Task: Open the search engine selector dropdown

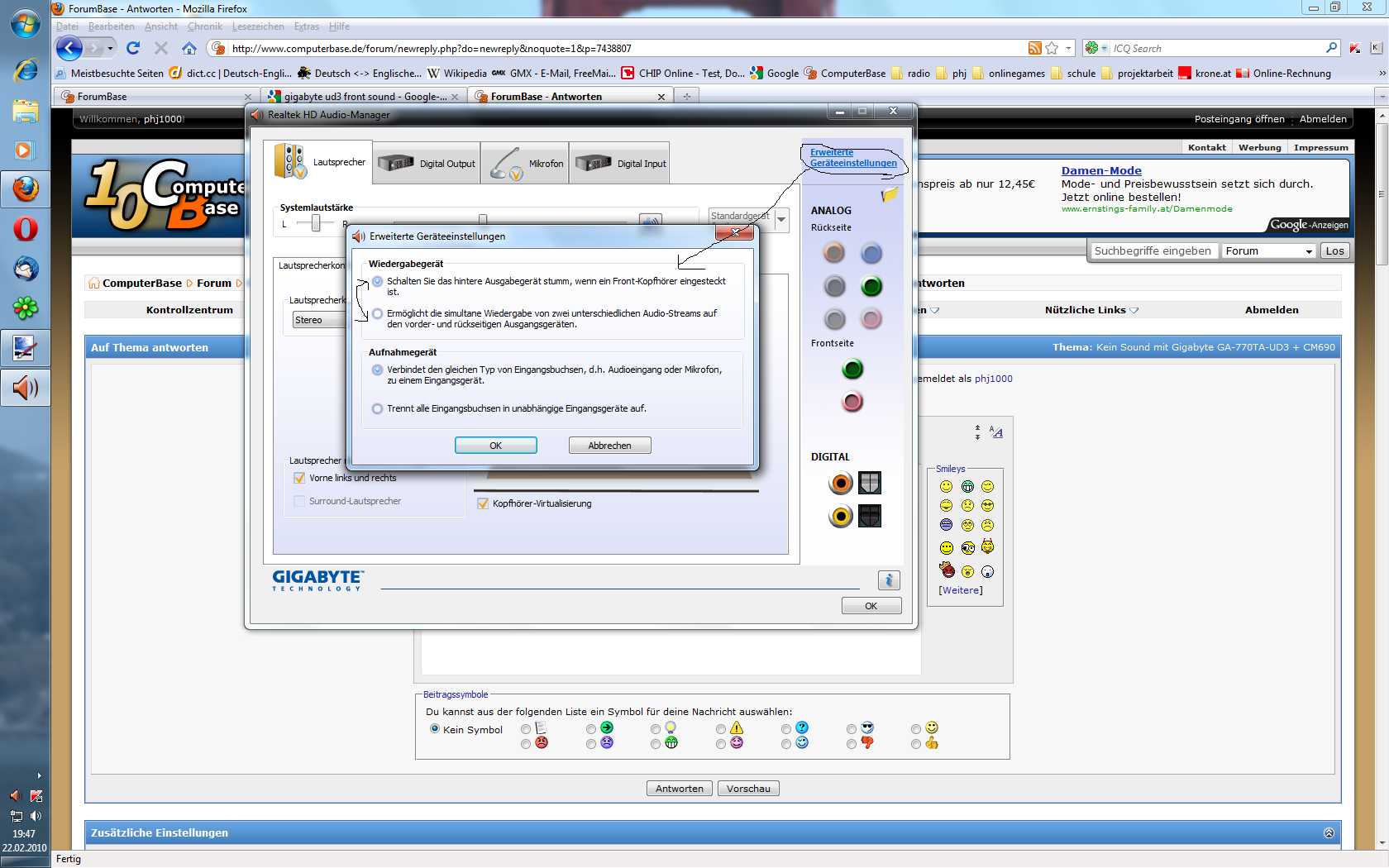Action: point(1095,48)
